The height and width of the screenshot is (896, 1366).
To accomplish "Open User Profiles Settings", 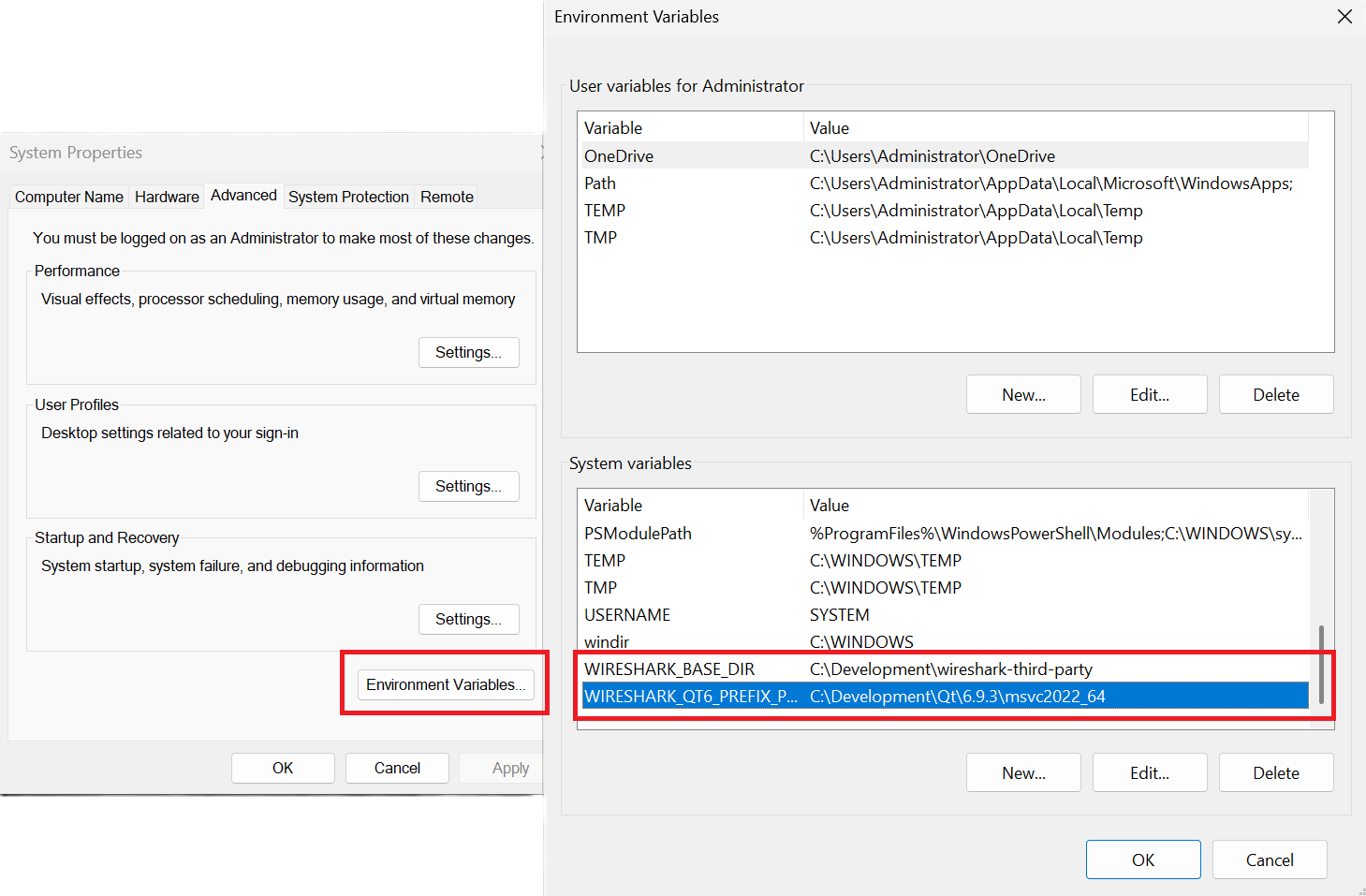I will point(468,486).
